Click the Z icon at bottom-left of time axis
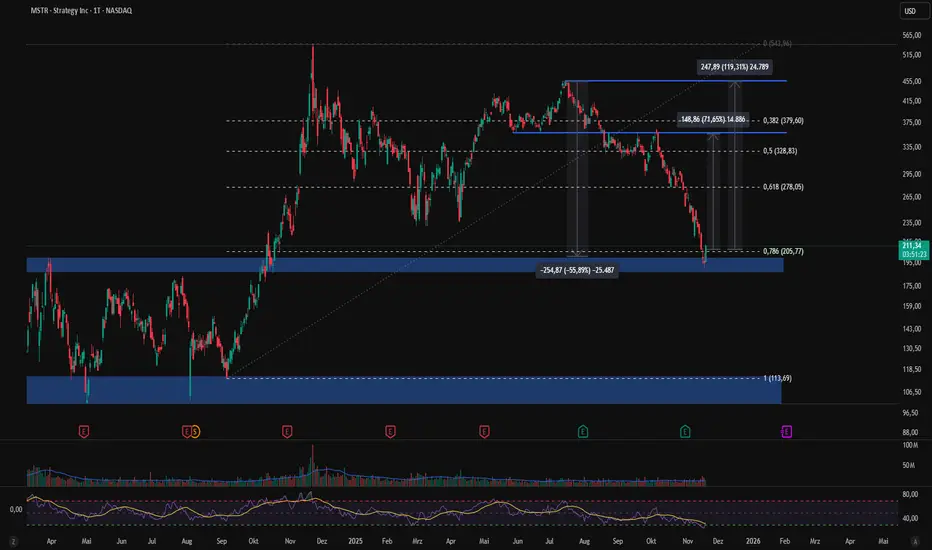Viewport: 932px width, 550px height. tap(13, 541)
